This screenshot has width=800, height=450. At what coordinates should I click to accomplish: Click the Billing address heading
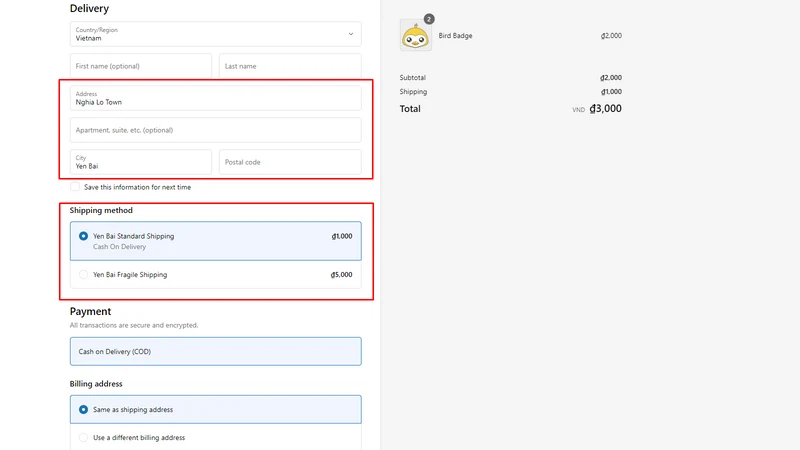click(x=96, y=384)
